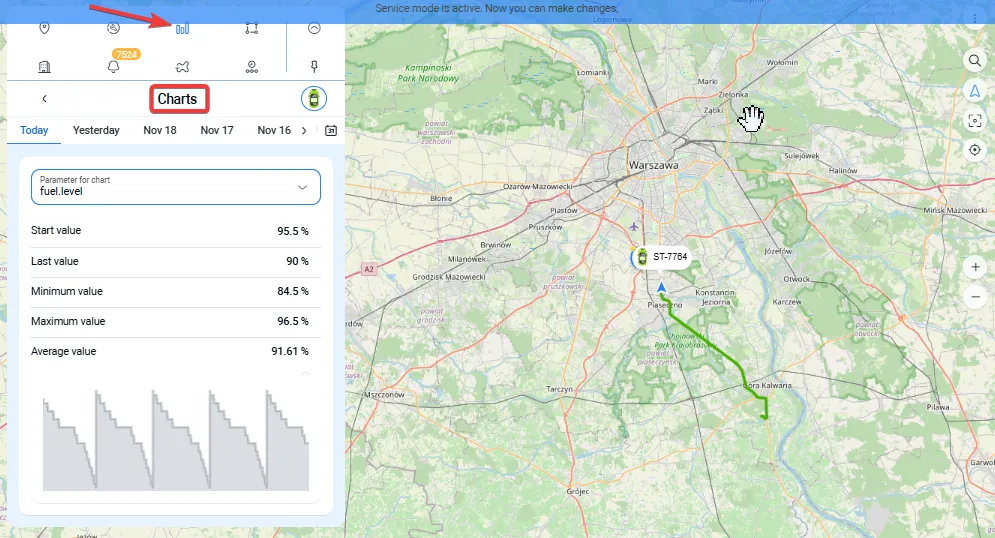Click the Last value 90 % row
This screenshot has height=538, width=995.
(x=176, y=261)
